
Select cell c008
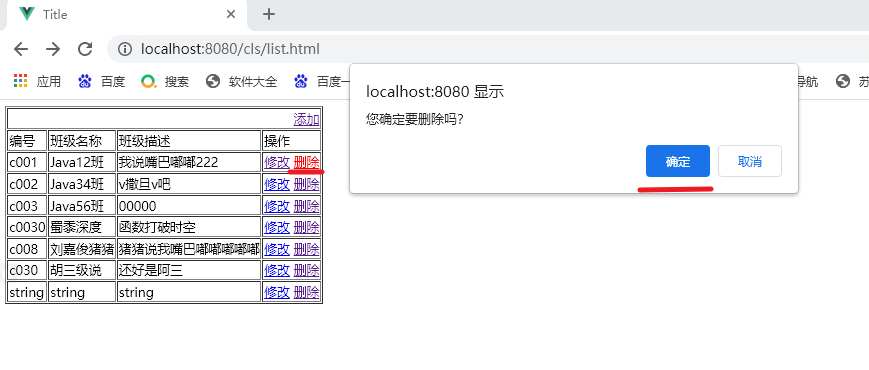(27, 249)
